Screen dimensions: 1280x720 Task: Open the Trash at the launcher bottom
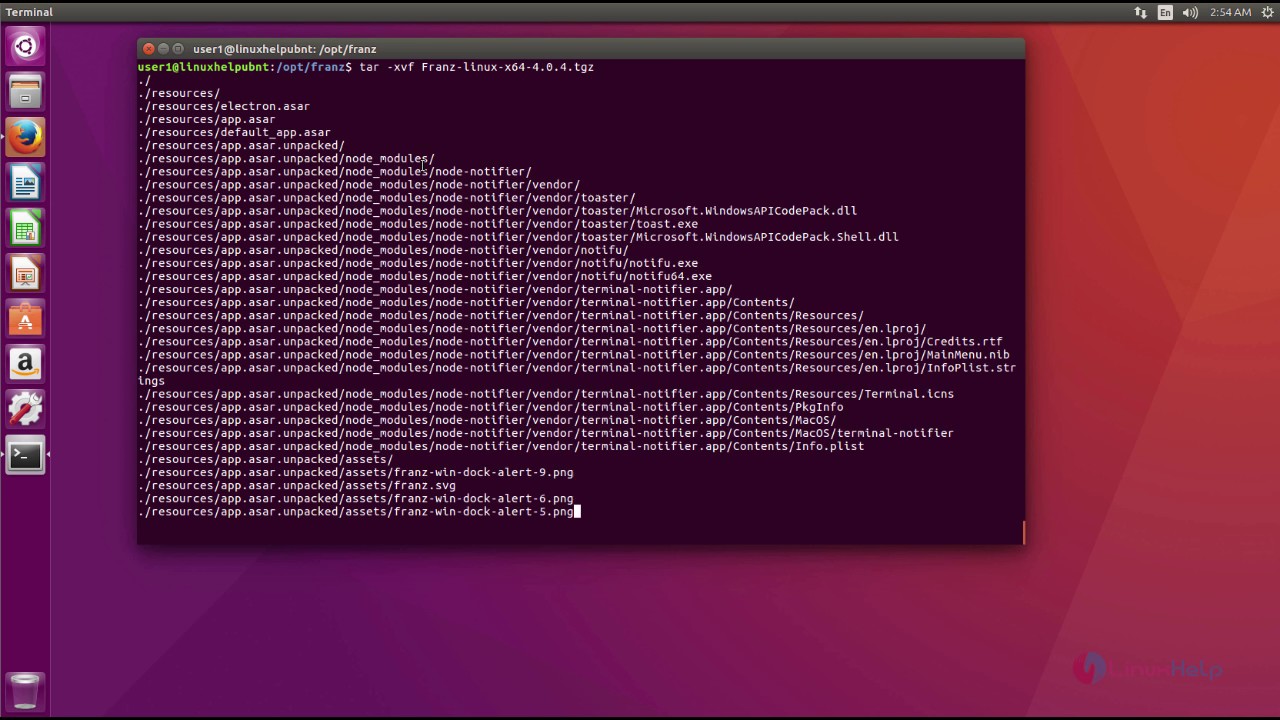25,690
